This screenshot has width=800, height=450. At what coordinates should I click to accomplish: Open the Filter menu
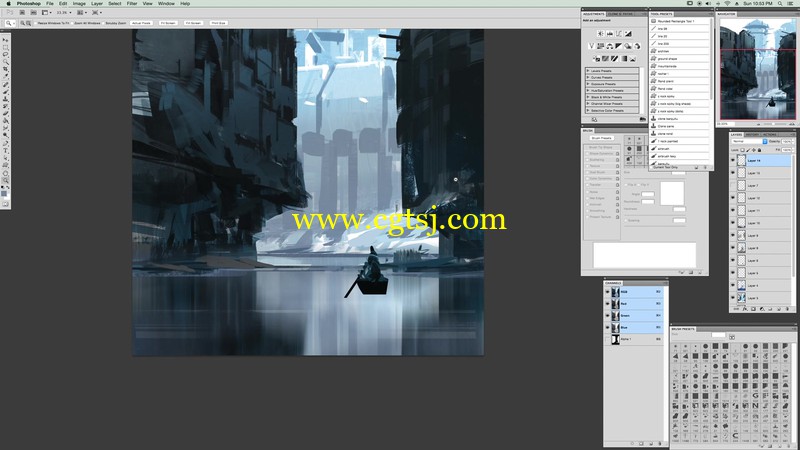pyautogui.click(x=132, y=4)
